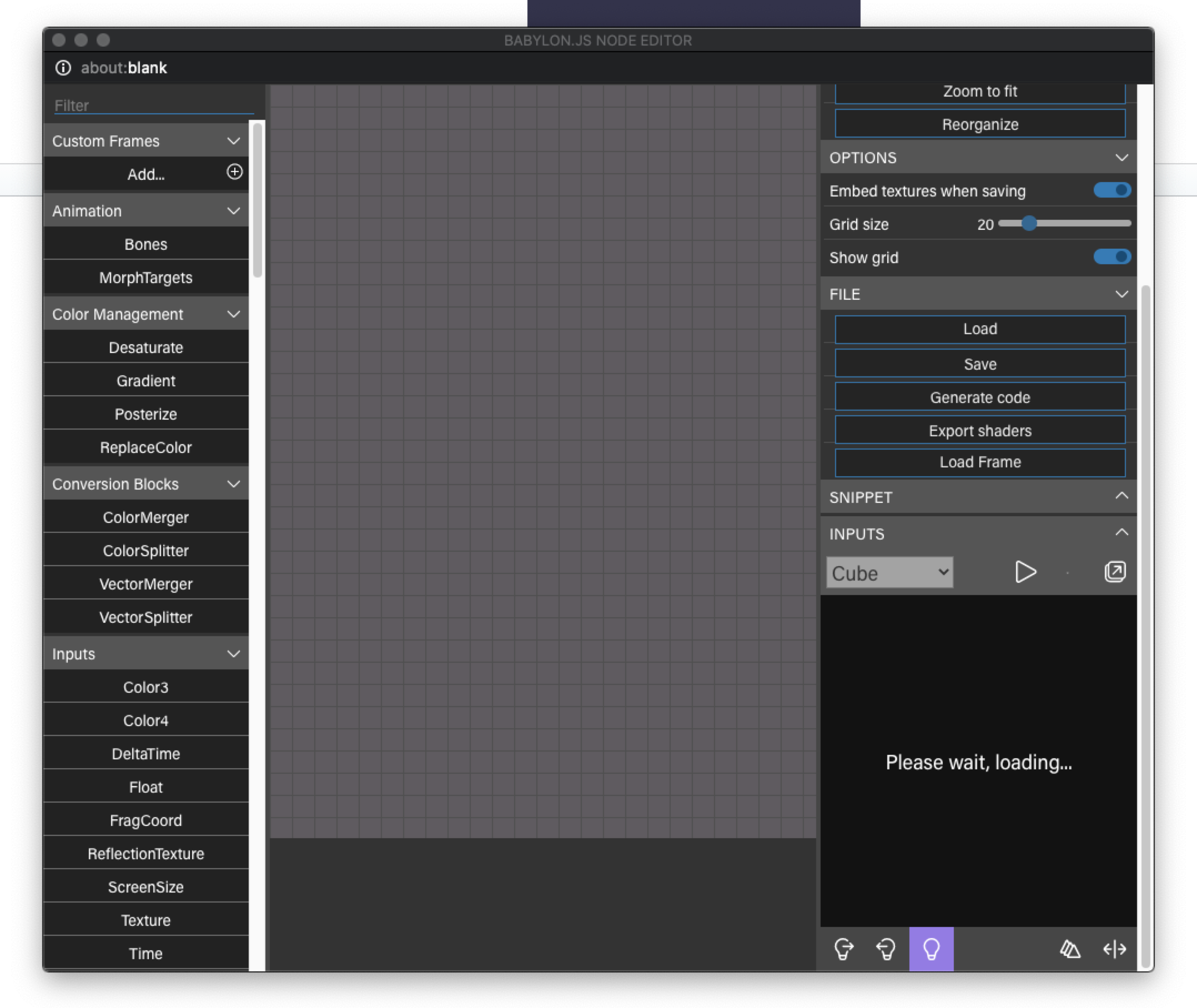The width and height of the screenshot is (1197, 1008).
Task: Collapse the Animation category in the sidebar
Action: point(233,211)
